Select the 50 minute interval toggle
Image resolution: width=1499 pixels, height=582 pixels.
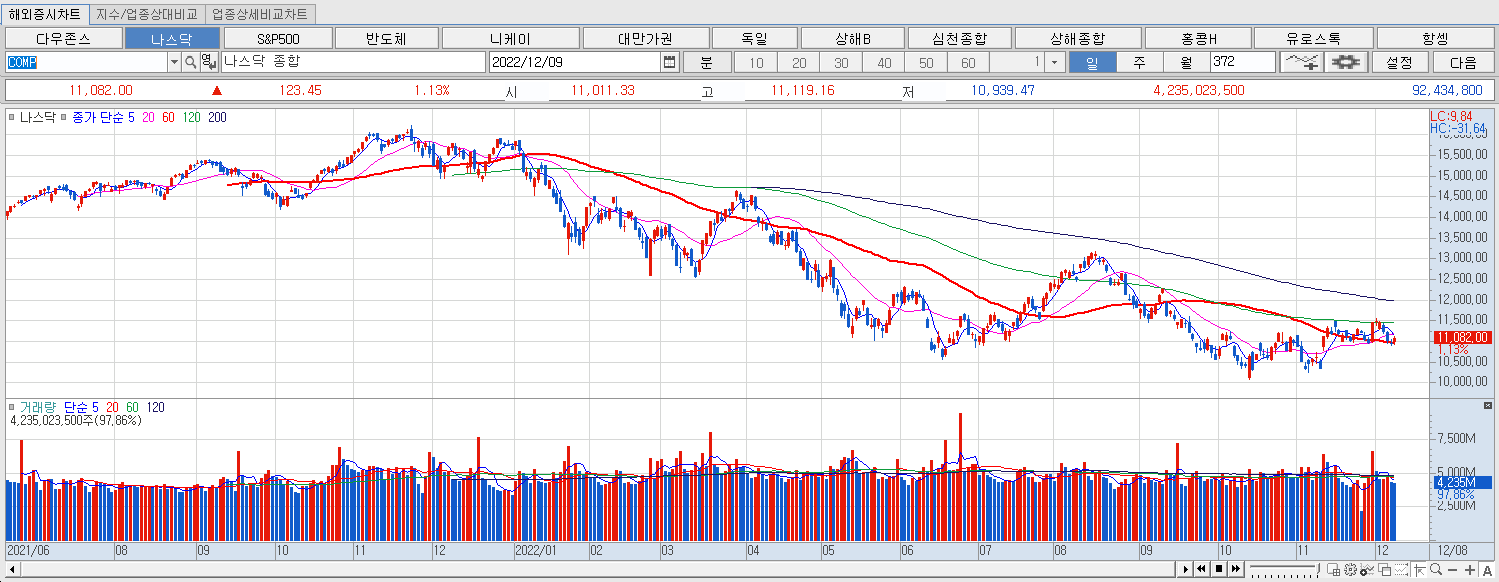click(926, 62)
